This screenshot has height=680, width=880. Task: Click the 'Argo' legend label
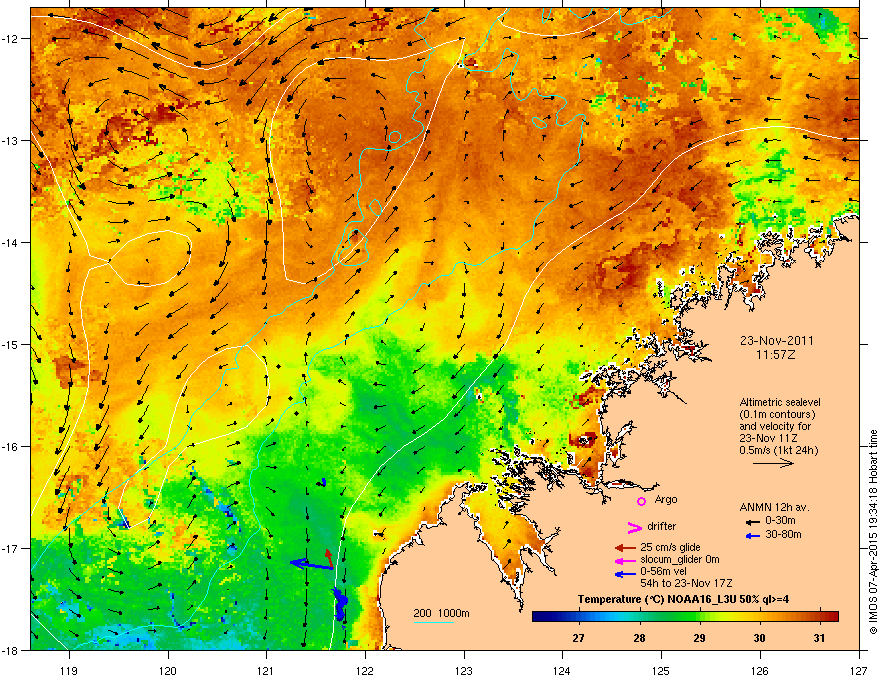(666, 500)
